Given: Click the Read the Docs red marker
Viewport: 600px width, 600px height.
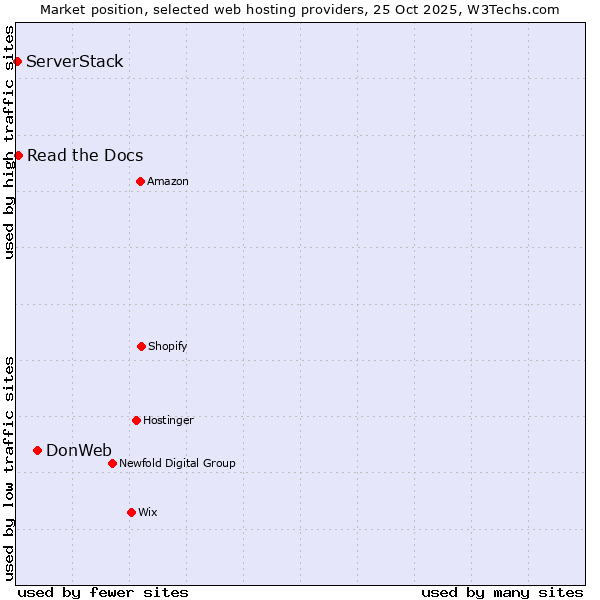Looking at the screenshot, I should click(18, 155).
